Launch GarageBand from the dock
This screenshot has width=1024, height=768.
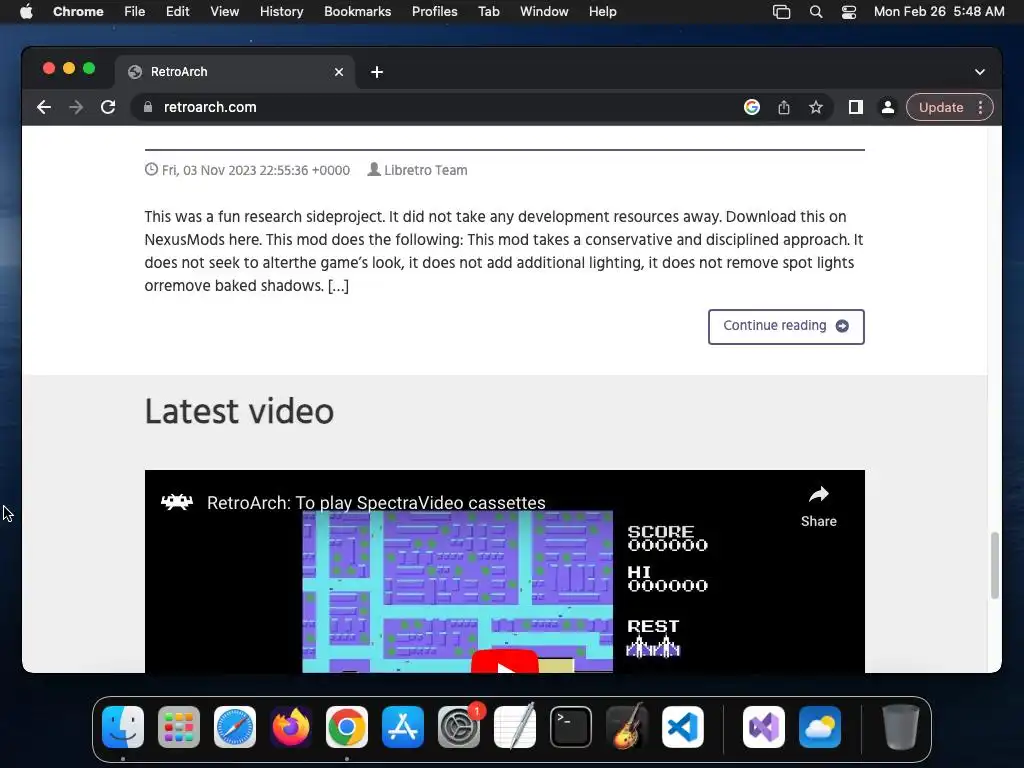pyautogui.click(x=627, y=727)
